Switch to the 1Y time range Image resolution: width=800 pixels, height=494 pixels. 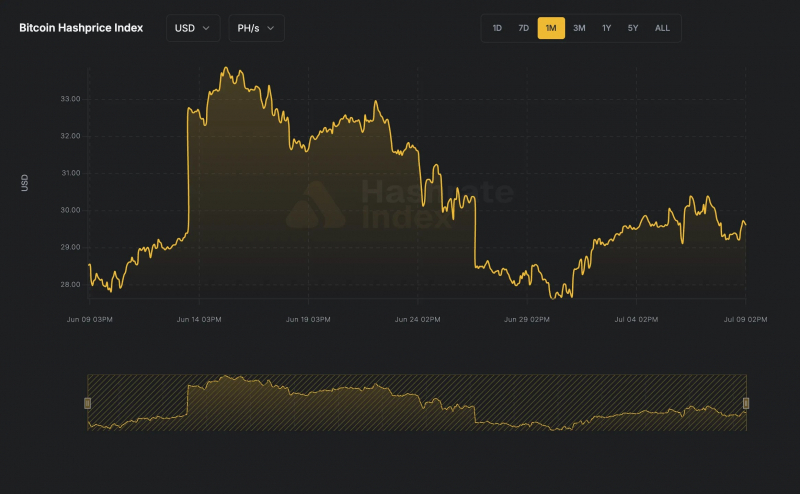(x=606, y=28)
